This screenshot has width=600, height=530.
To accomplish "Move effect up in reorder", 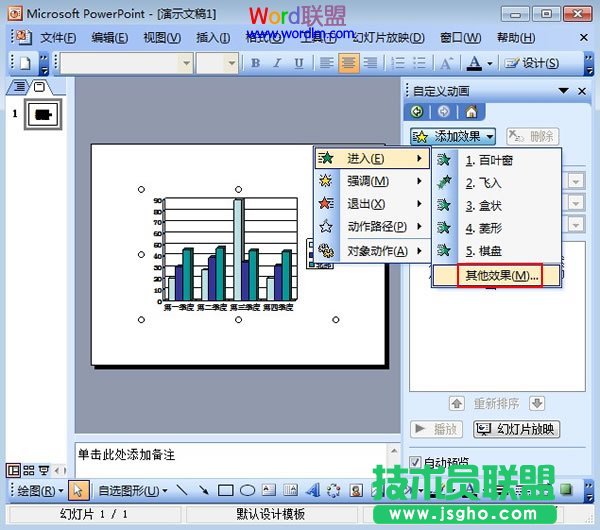I will (x=457, y=403).
